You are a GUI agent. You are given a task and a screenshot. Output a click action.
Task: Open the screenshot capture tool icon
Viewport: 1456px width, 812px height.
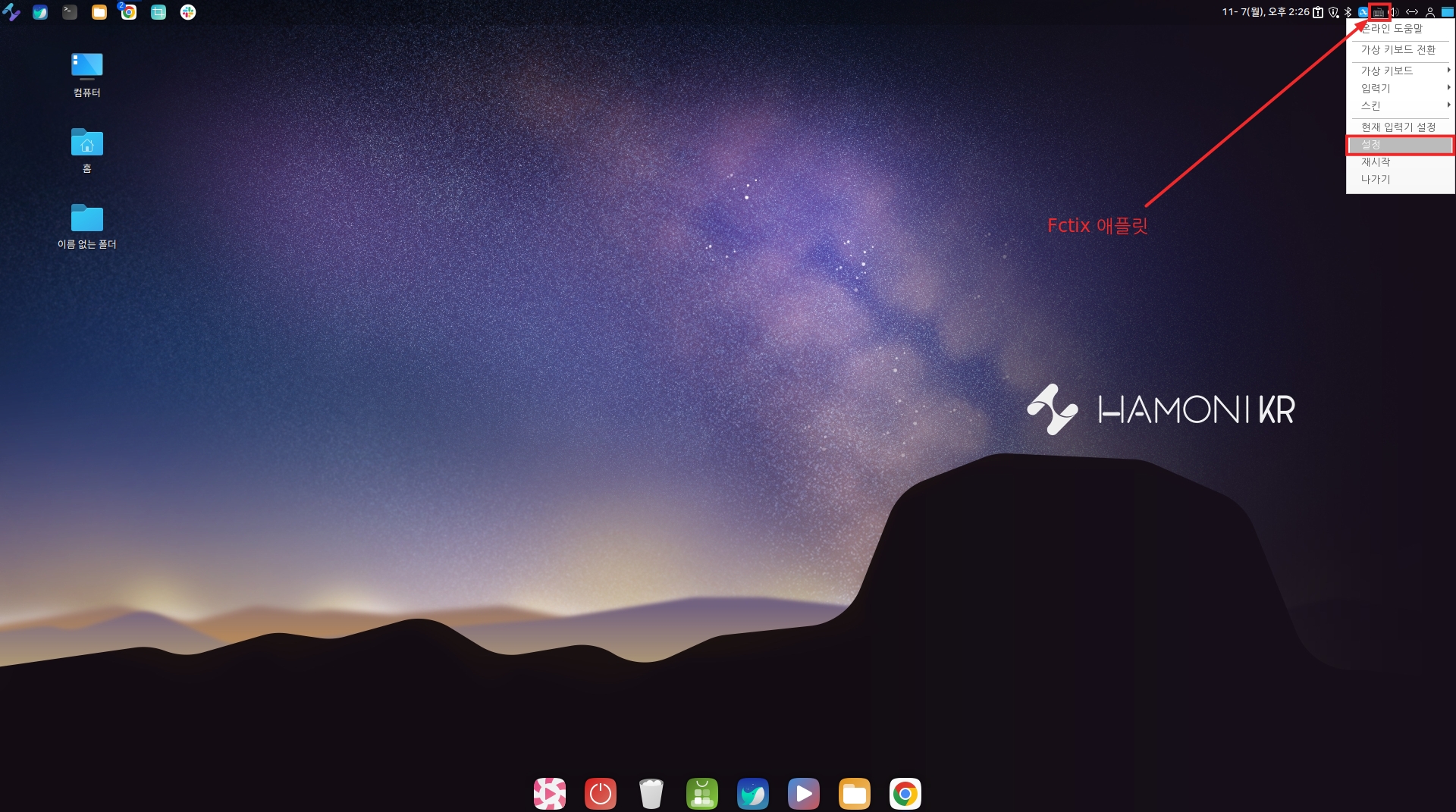158,12
